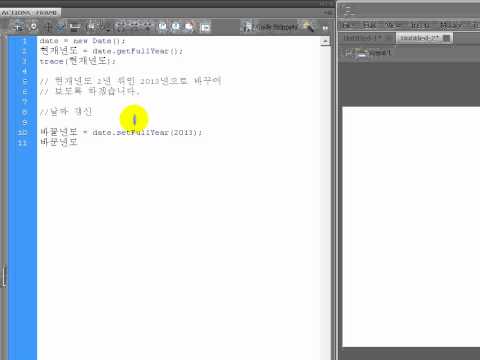Open Debug Options
The width and height of the screenshot is (480, 360).
(106, 27)
